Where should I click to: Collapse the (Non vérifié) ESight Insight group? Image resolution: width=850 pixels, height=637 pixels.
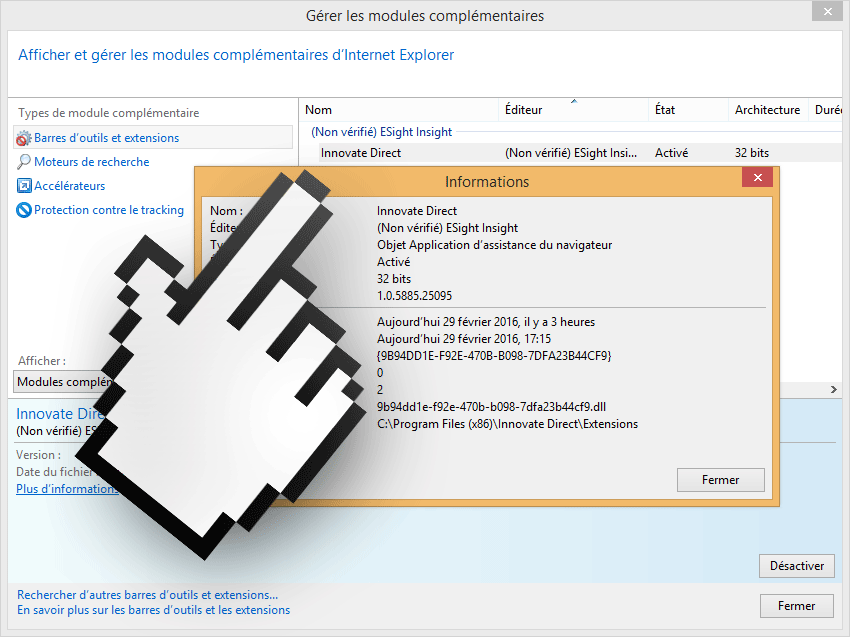point(381,132)
